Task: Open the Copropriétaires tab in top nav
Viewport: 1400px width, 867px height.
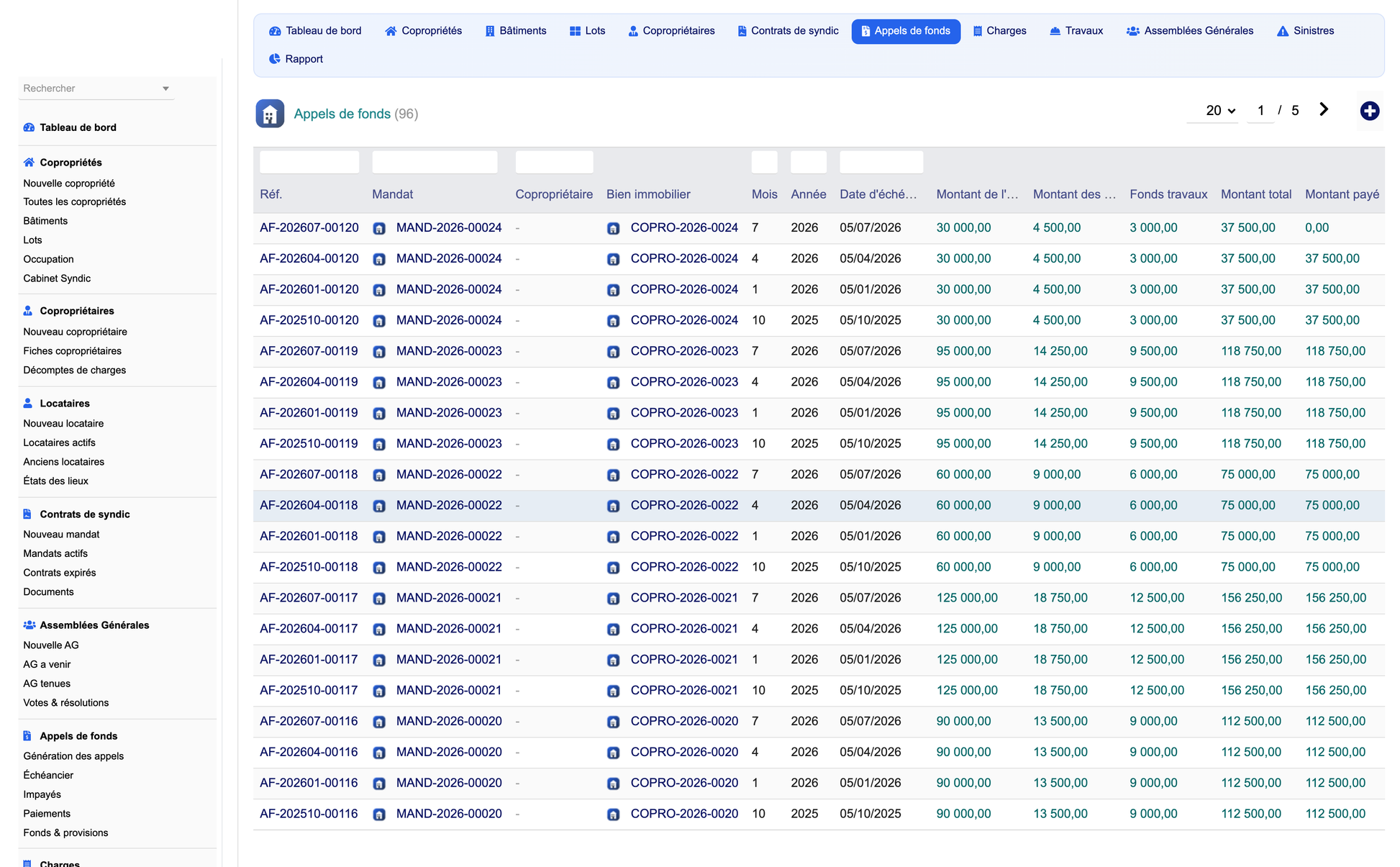Action: (x=671, y=31)
